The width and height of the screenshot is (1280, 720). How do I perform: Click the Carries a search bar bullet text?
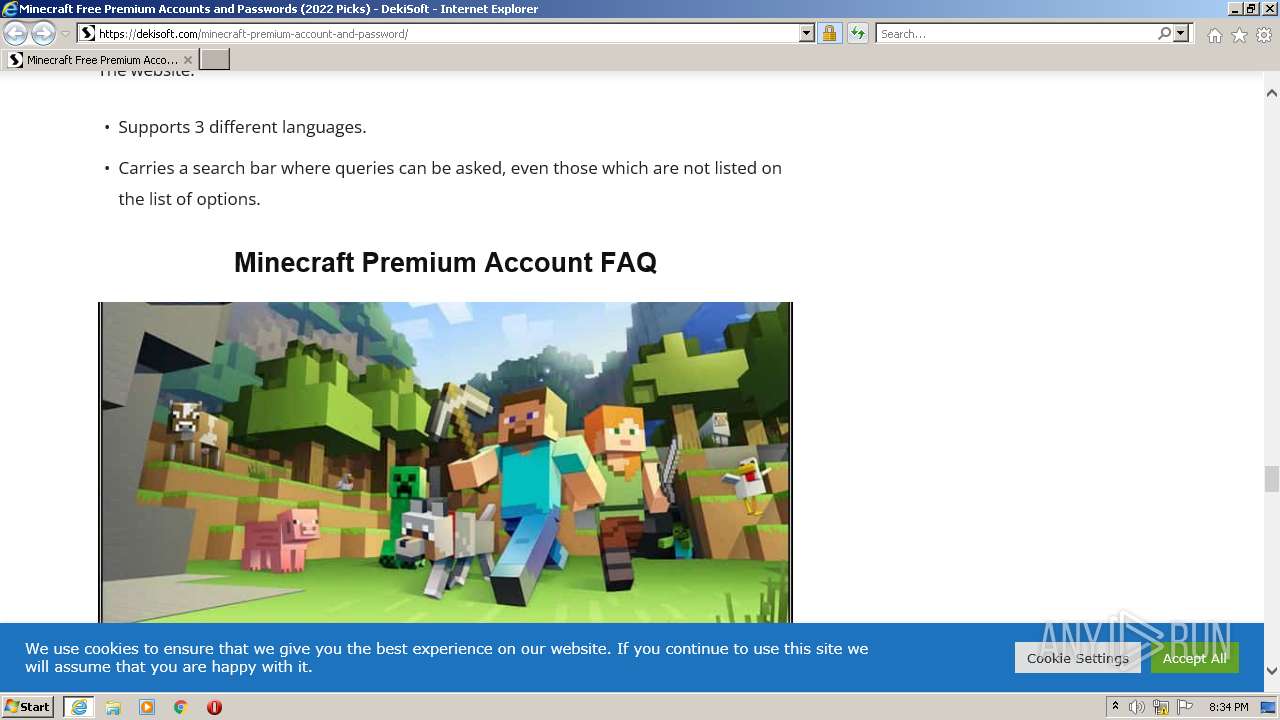[x=450, y=183]
